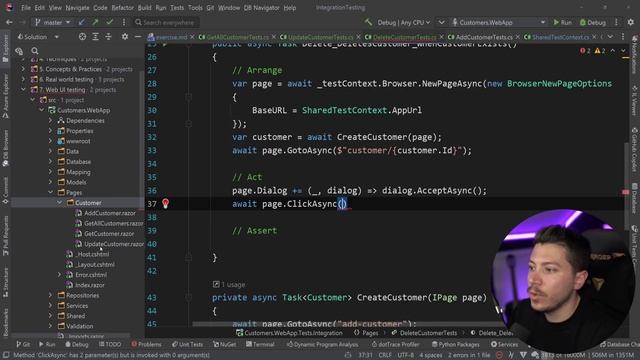
Task: Click the errors count indicator in editor
Action: pyautogui.click(x=585, y=51)
